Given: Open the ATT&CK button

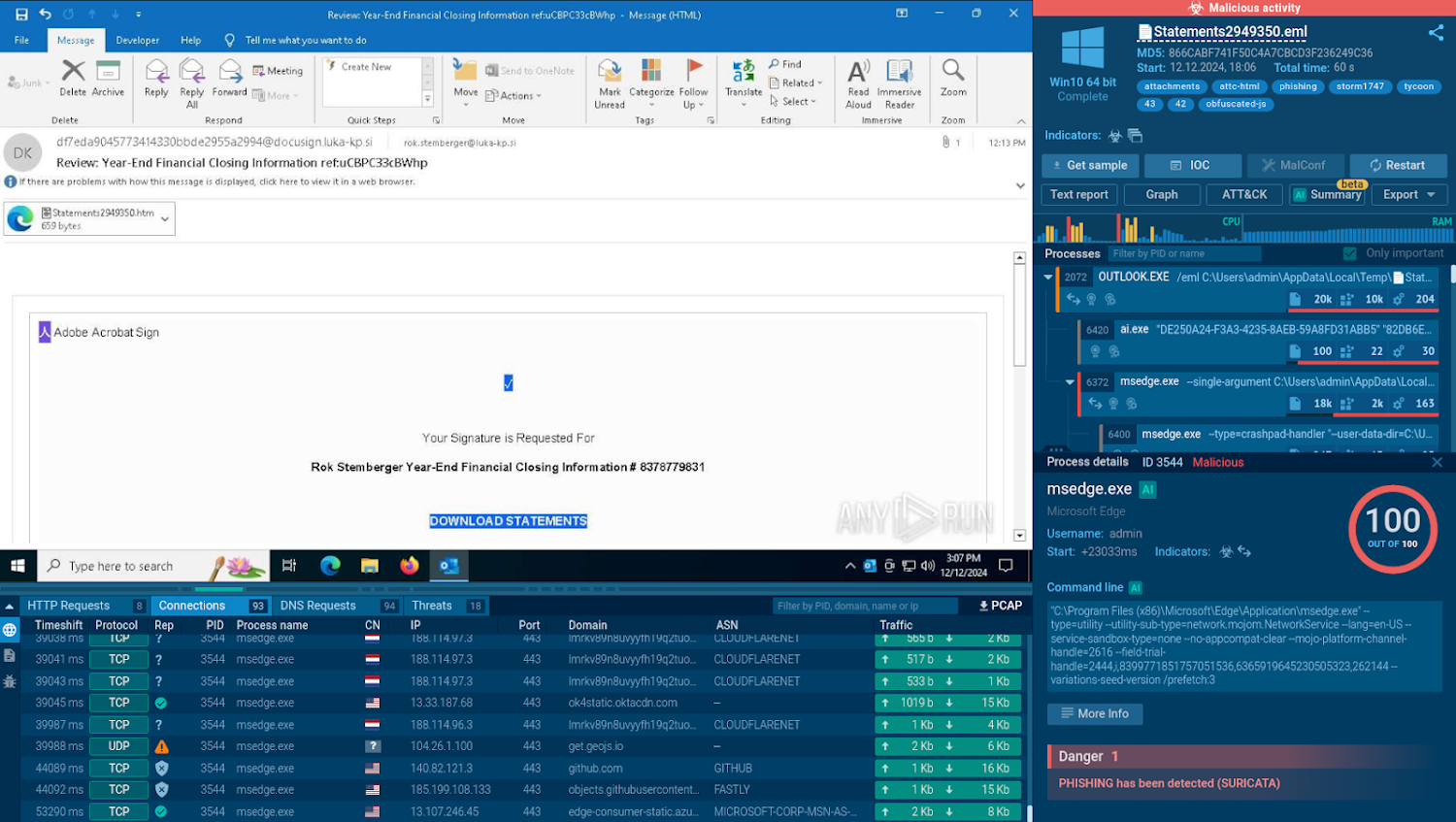Looking at the screenshot, I should tap(1244, 195).
